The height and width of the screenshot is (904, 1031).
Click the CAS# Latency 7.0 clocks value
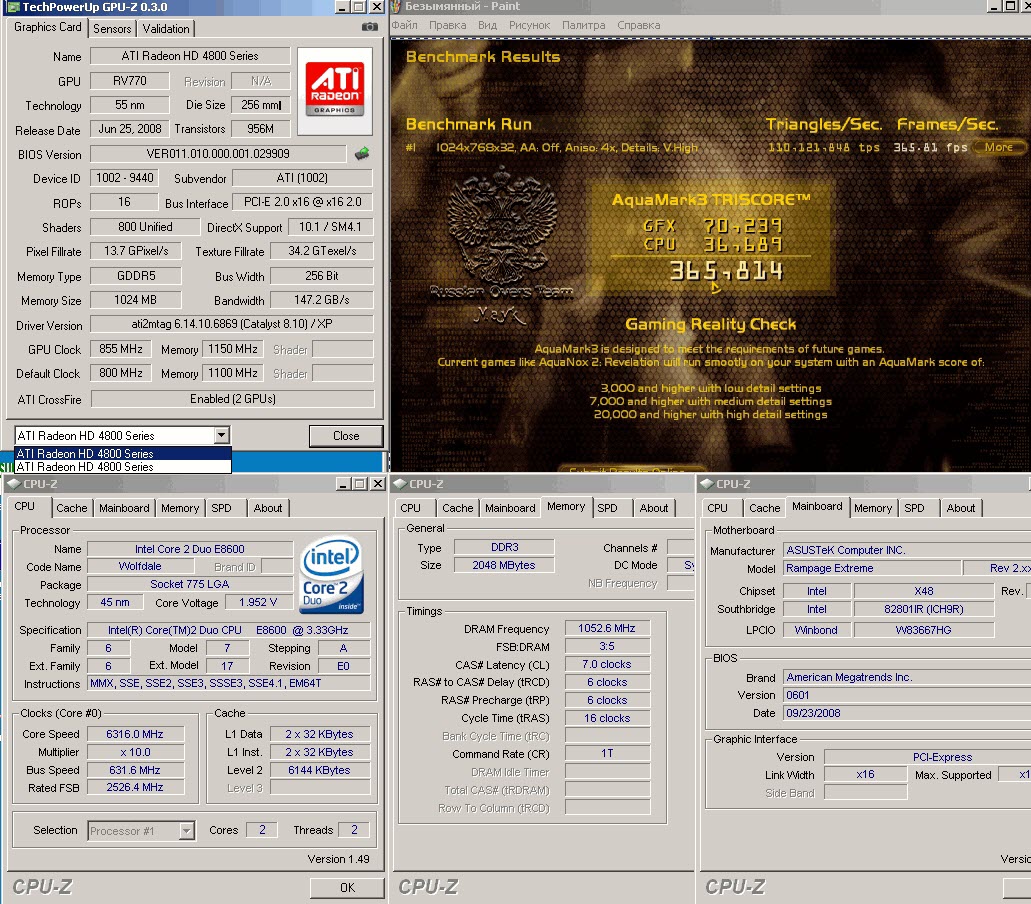(607, 665)
